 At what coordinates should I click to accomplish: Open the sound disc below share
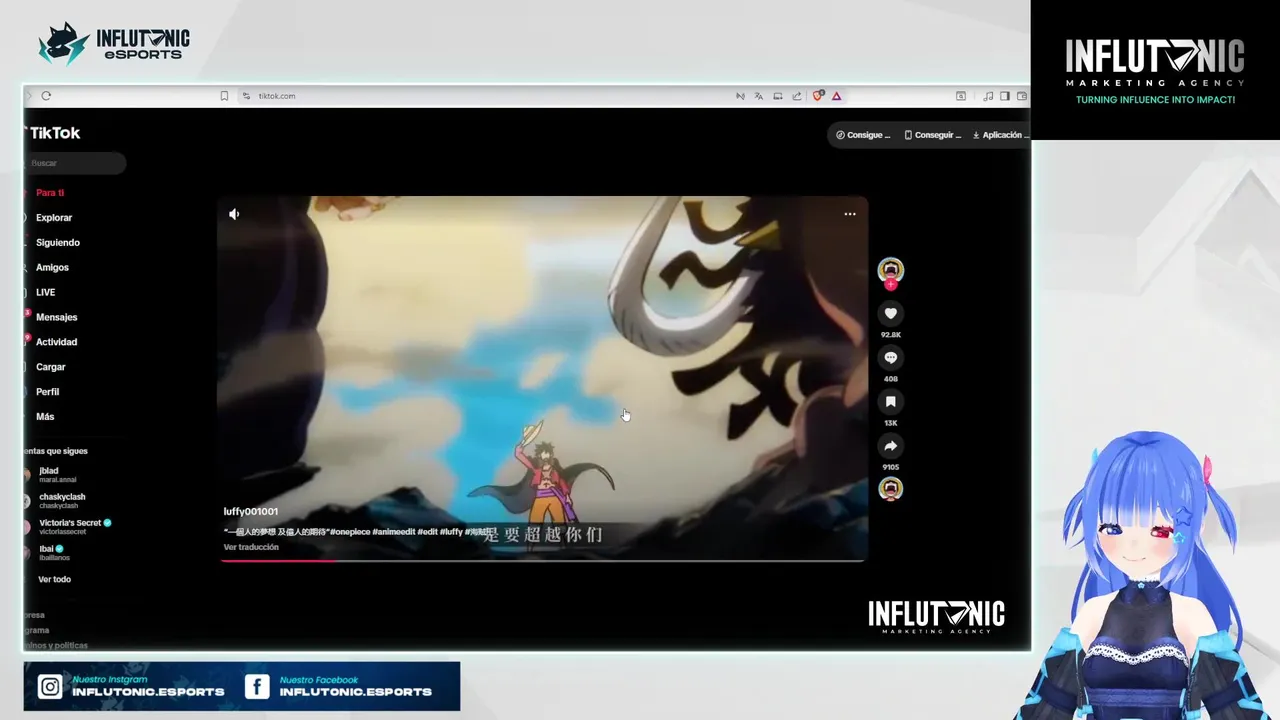point(890,488)
